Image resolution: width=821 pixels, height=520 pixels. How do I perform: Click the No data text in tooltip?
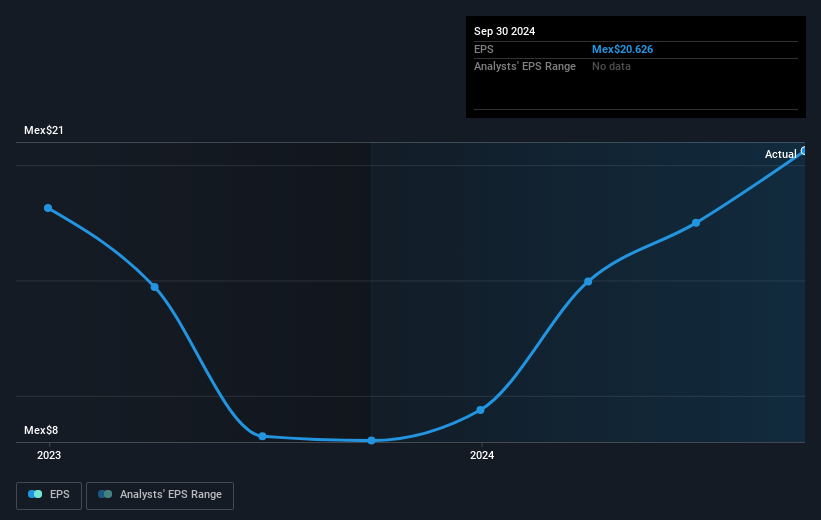(611, 67)
